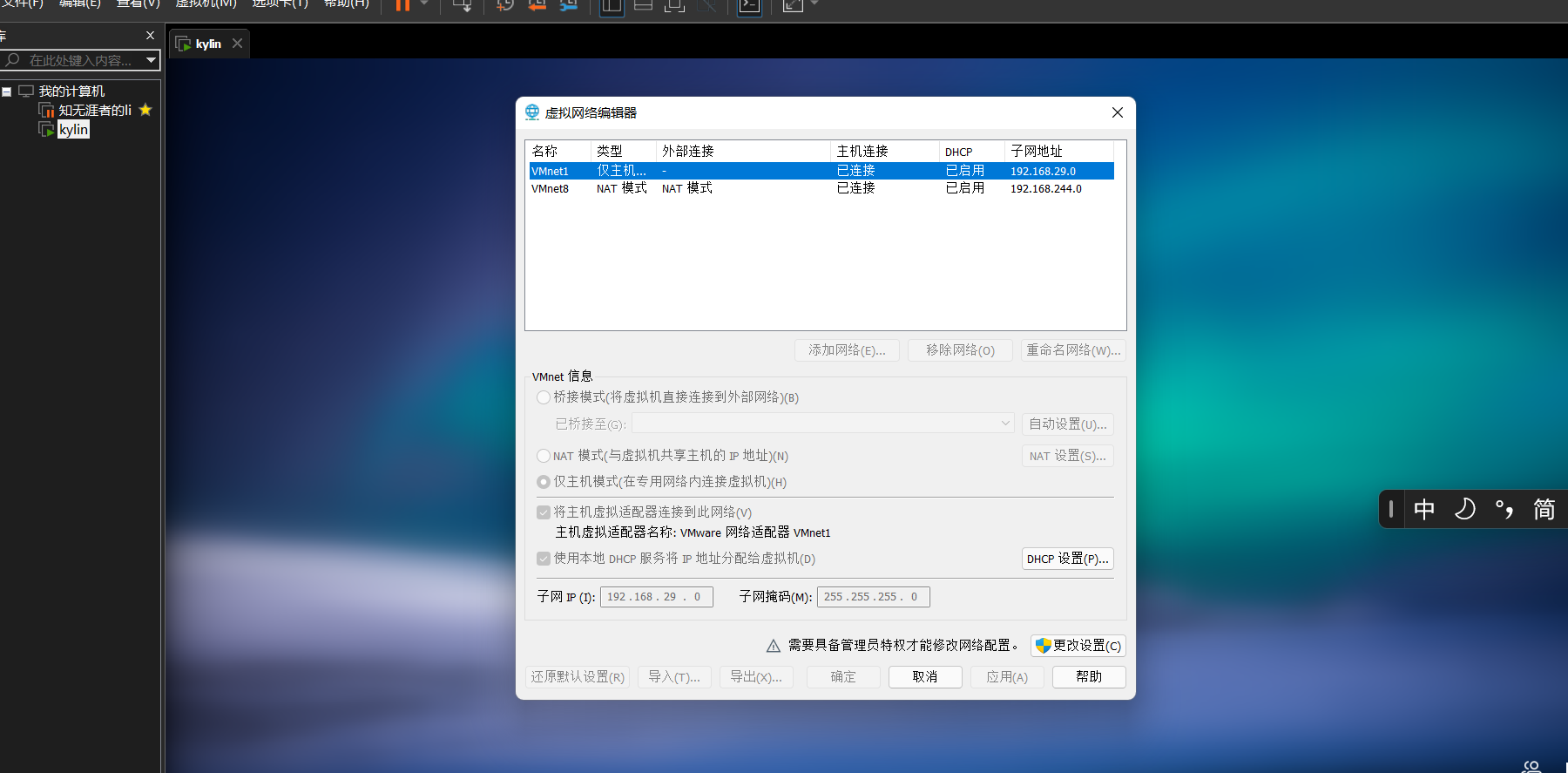Close the kylin tab
This screenshot has width=1568, height=773.
237,44
